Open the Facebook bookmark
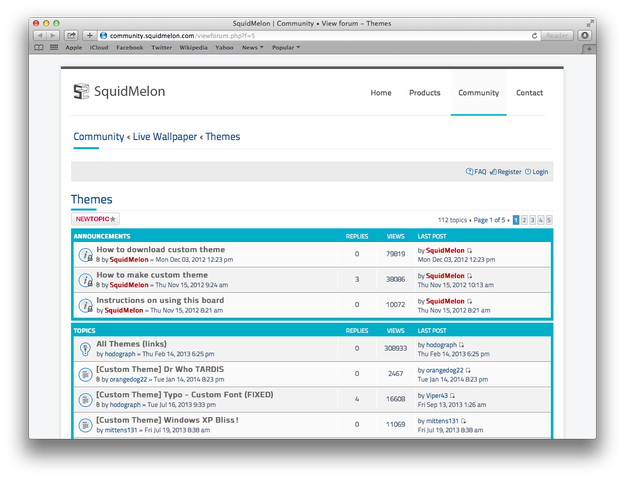The width and height of the screenshot is (625, 479). [x=130, y=47]
